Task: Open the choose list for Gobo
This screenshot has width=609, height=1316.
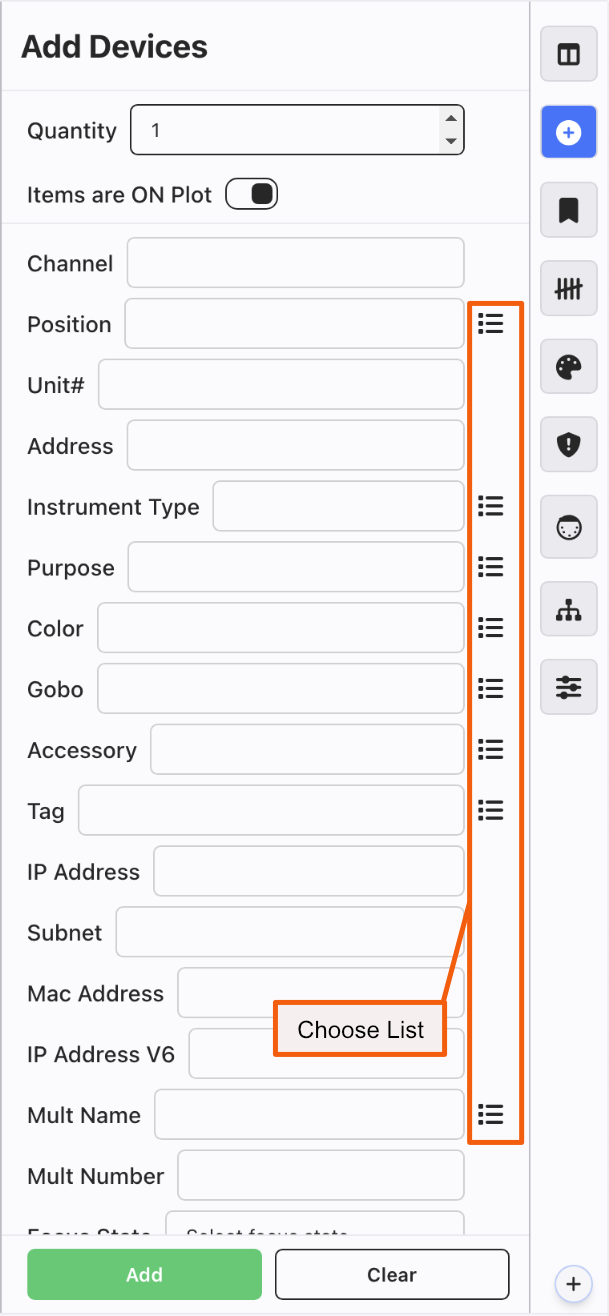Action: coord(490,688)
